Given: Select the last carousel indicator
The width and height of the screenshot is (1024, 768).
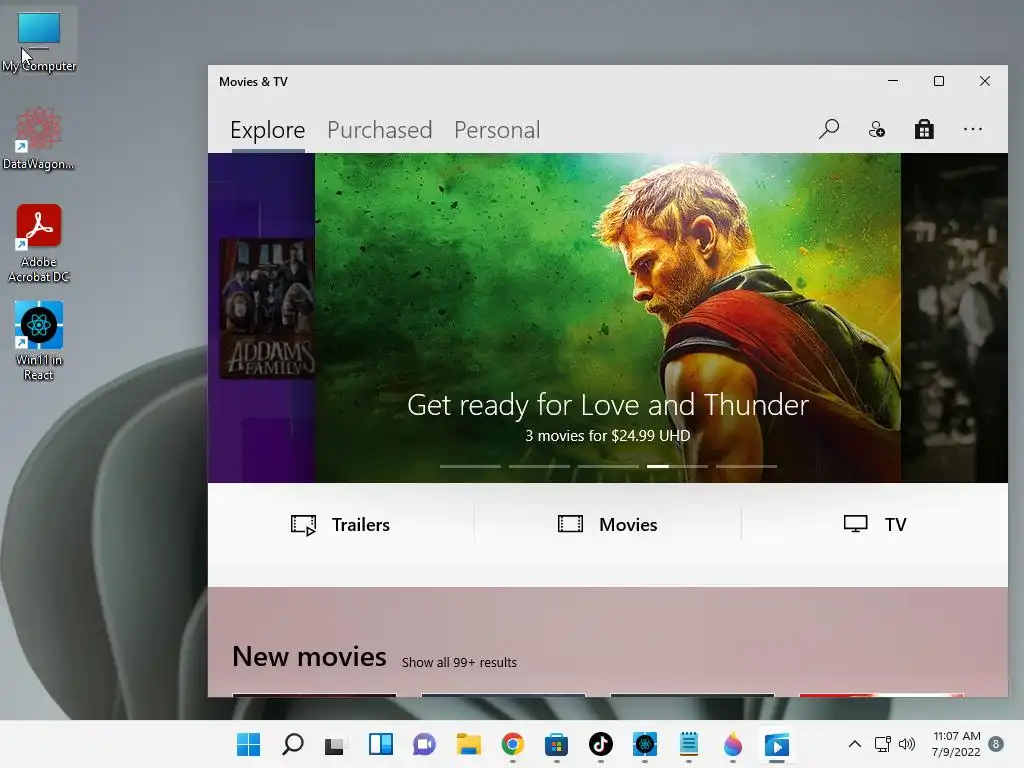Looking at the screenshot, I should coord(746,466).
